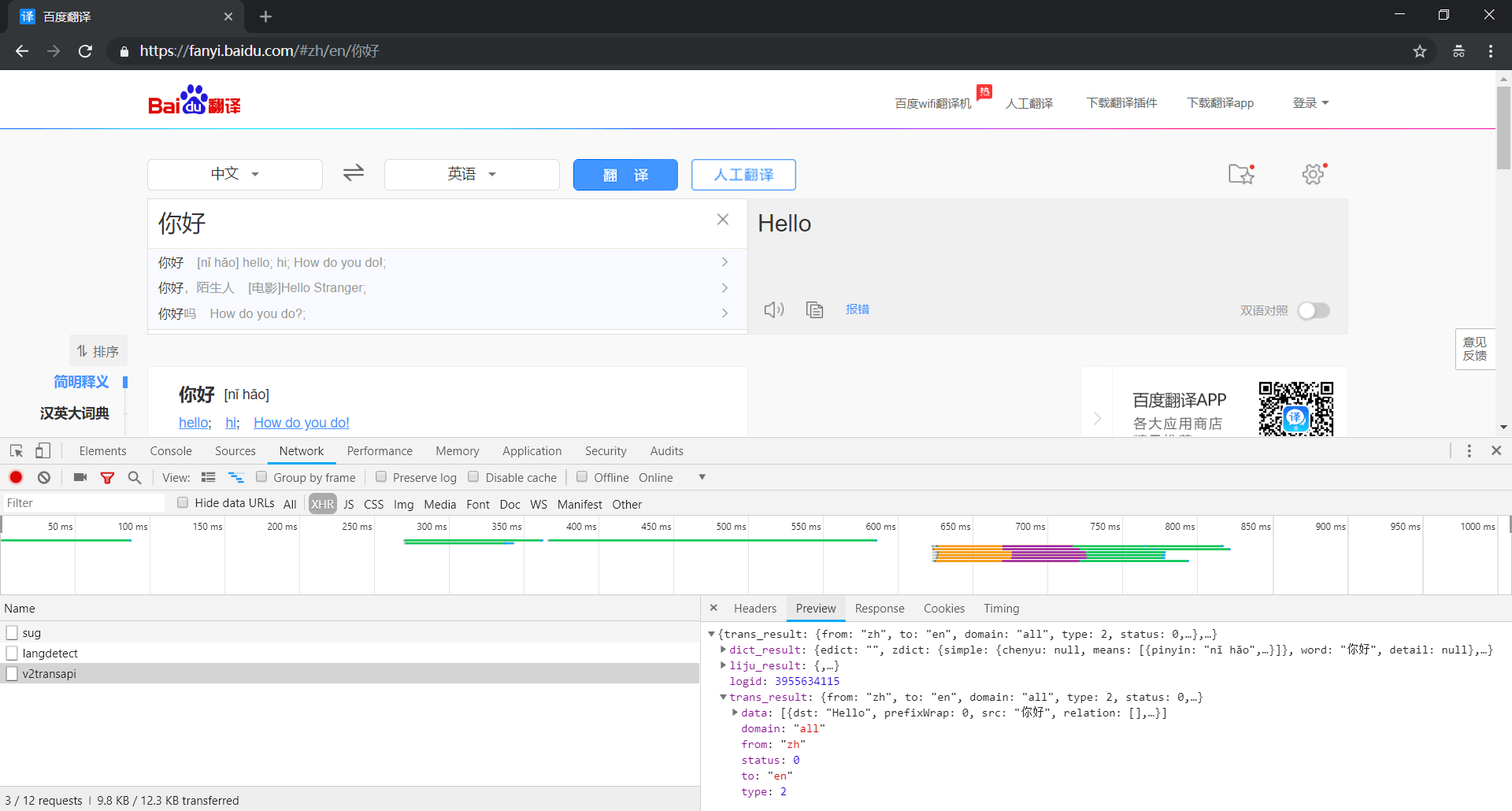
Task: Close the request details pane
Action: tap(713, 608)
